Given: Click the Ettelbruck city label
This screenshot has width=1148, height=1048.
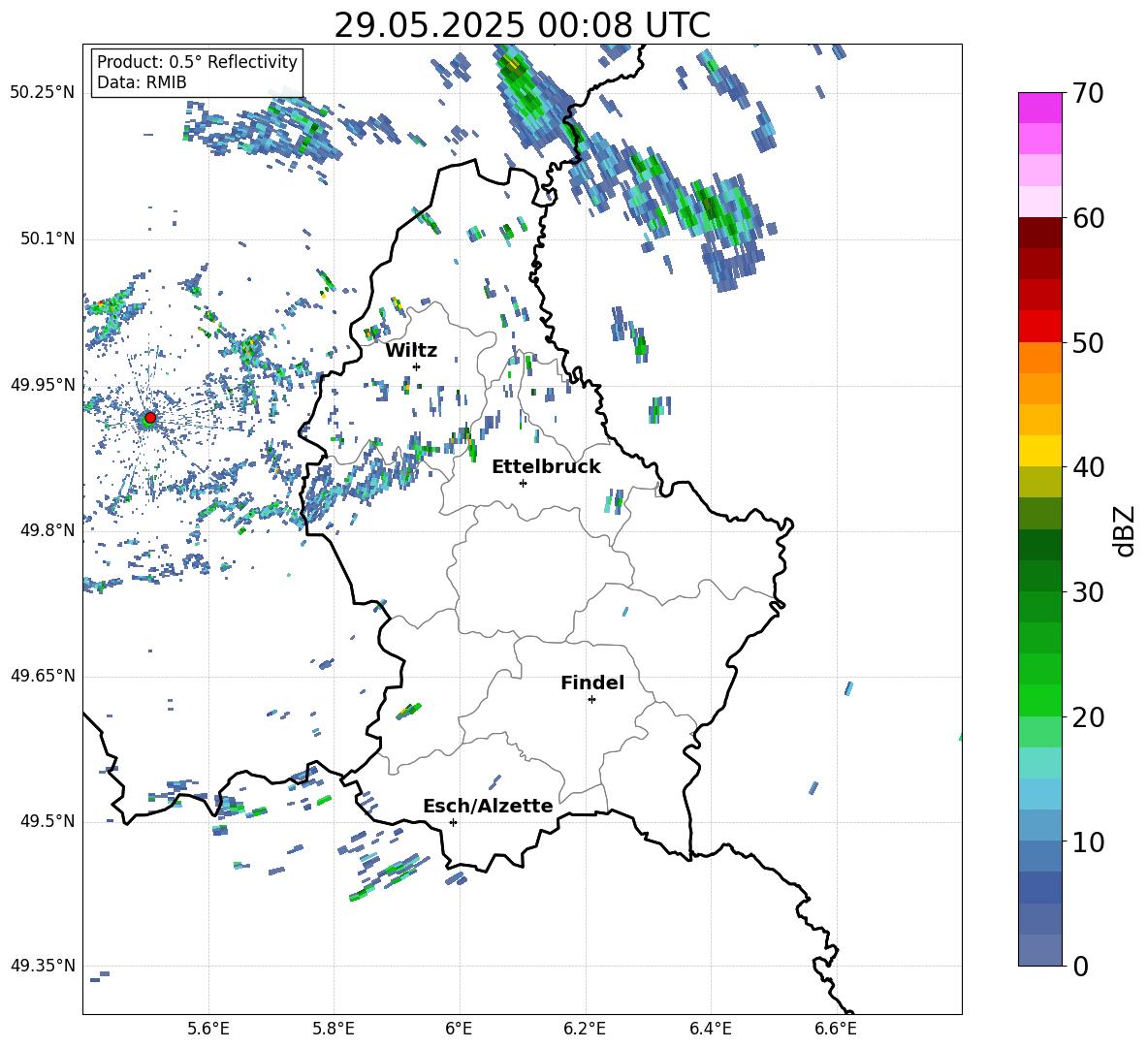Looking at the screenshot, I should point(546,467).
